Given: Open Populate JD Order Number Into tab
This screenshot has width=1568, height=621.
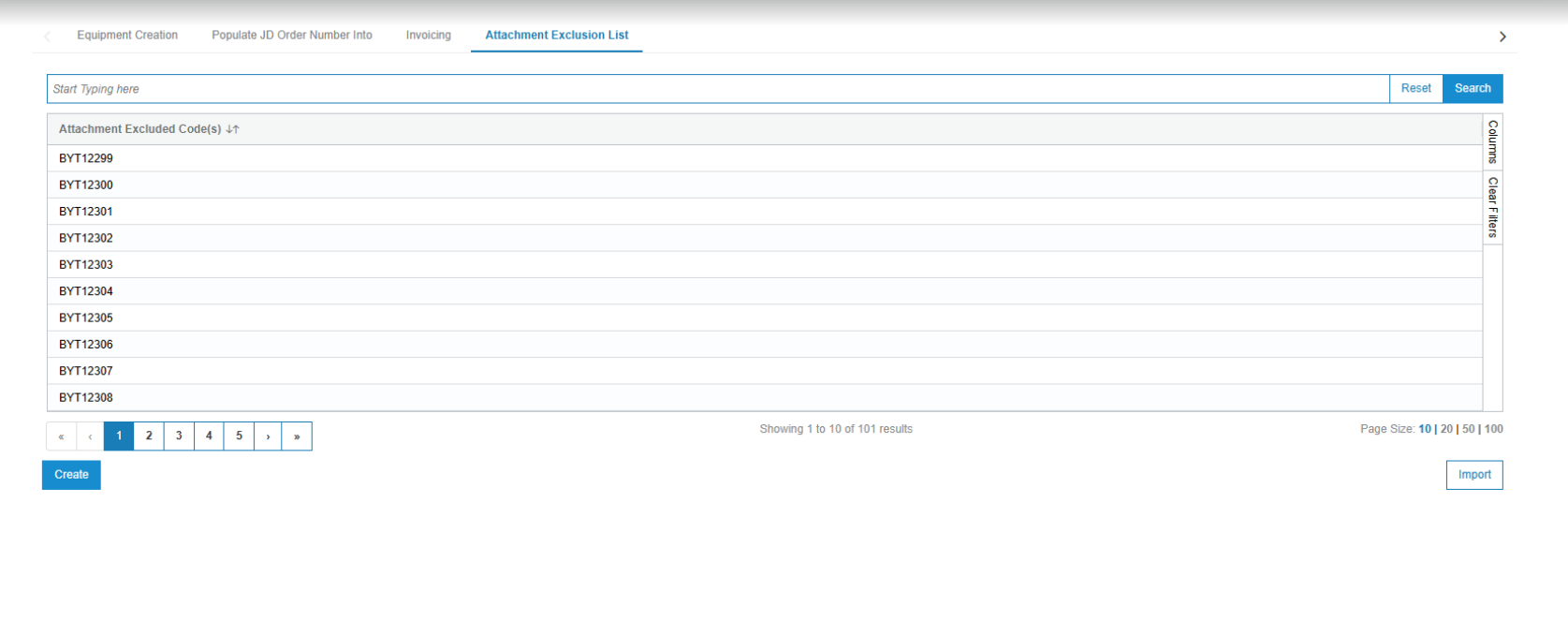Looking at the screenshot, I should 291,36.
